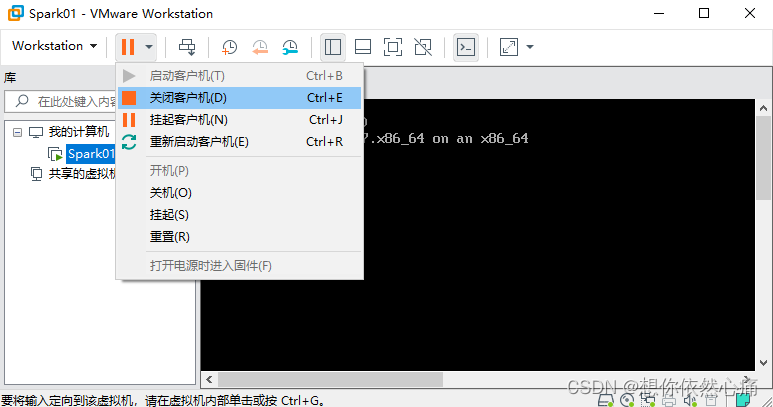
Task: Take a snapshot of this virtual machine
Action: (x=229, y=47)
